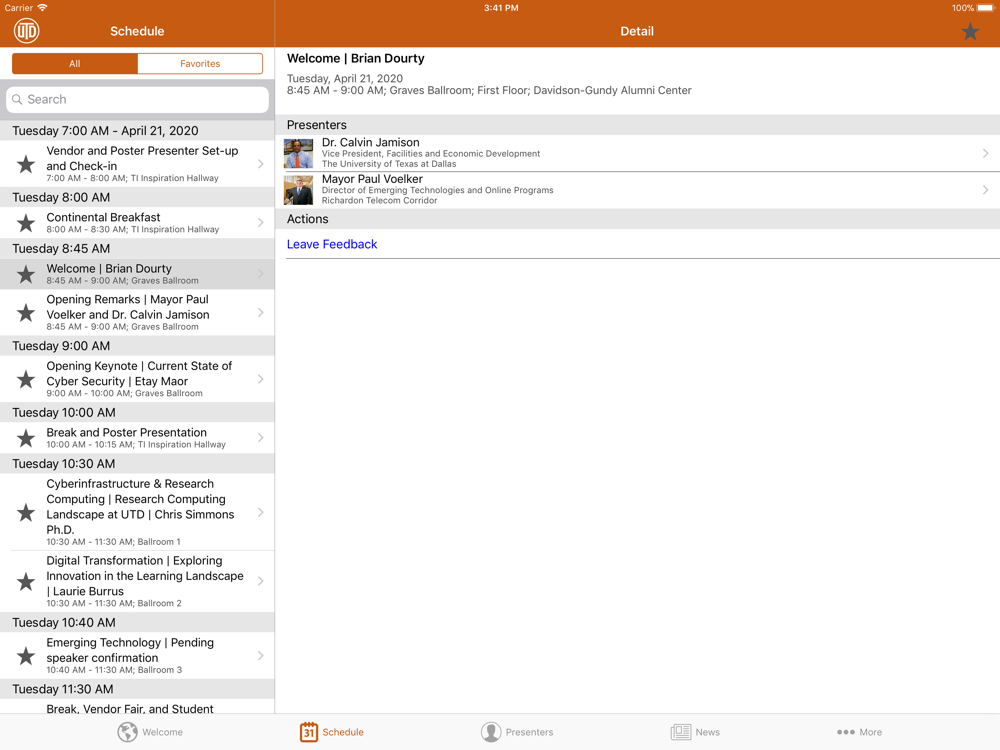Click the Leave Feedback link
1000x750 pixels.
tap(332, 244)
